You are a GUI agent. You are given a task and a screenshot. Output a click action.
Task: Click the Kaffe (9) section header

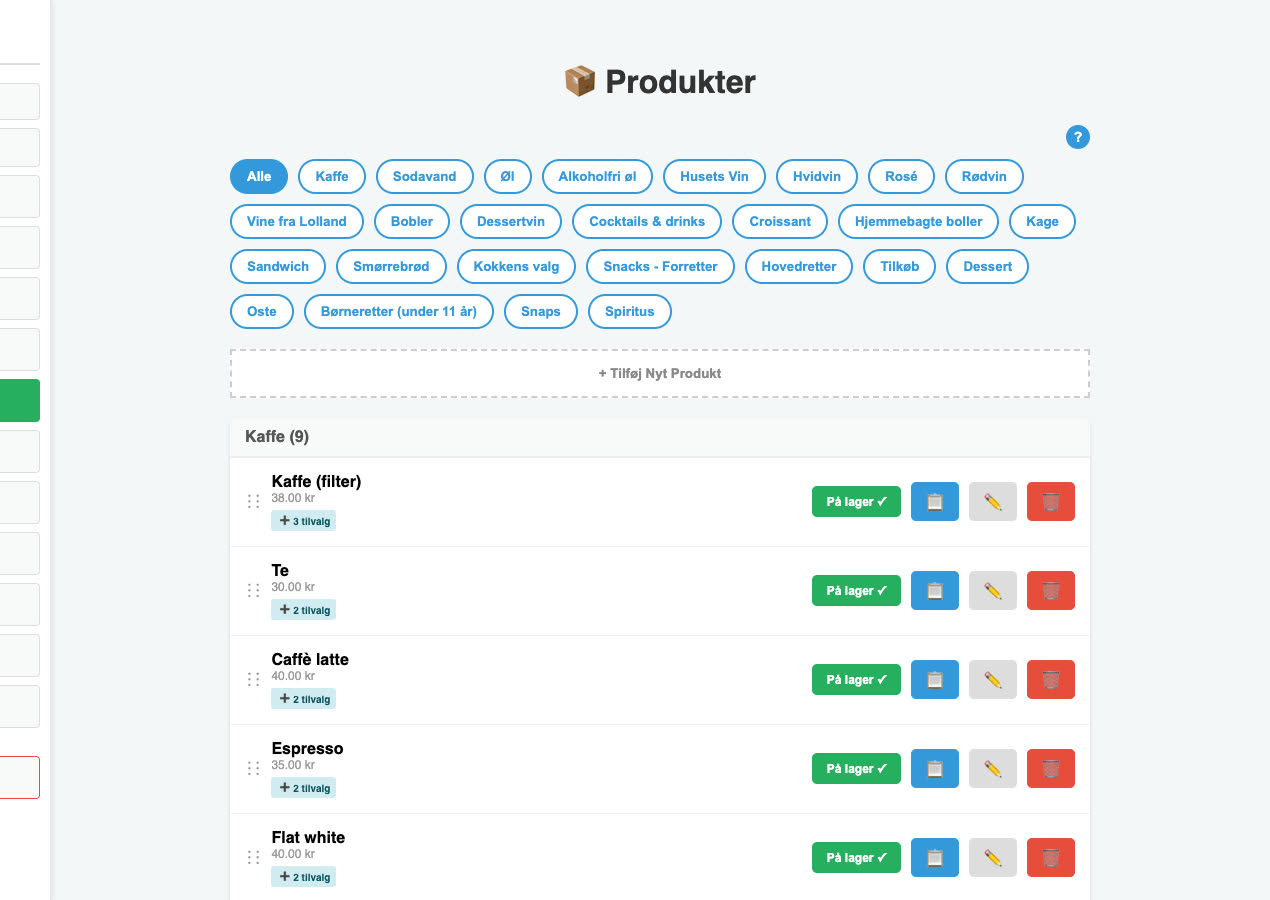coord(660,437)
